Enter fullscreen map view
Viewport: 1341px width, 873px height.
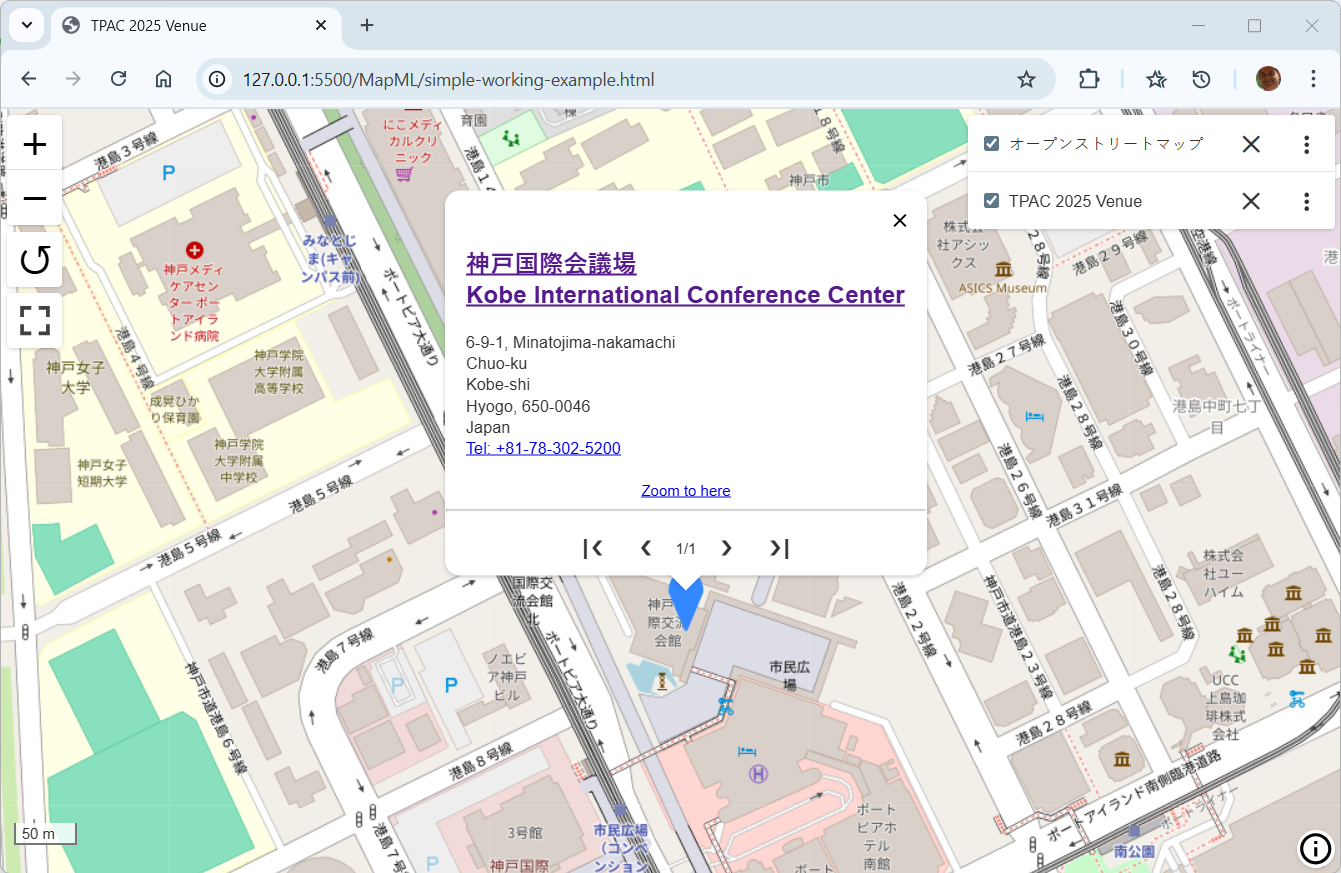pos(34,320)
